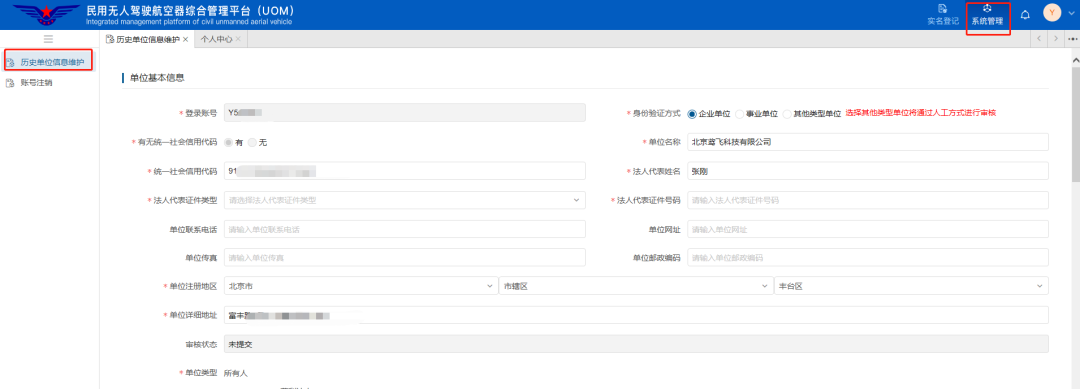Screen dimensions: 1080x389
Task: Select 无 for 统一社会信用代码
Action: (x=251, y=142)
